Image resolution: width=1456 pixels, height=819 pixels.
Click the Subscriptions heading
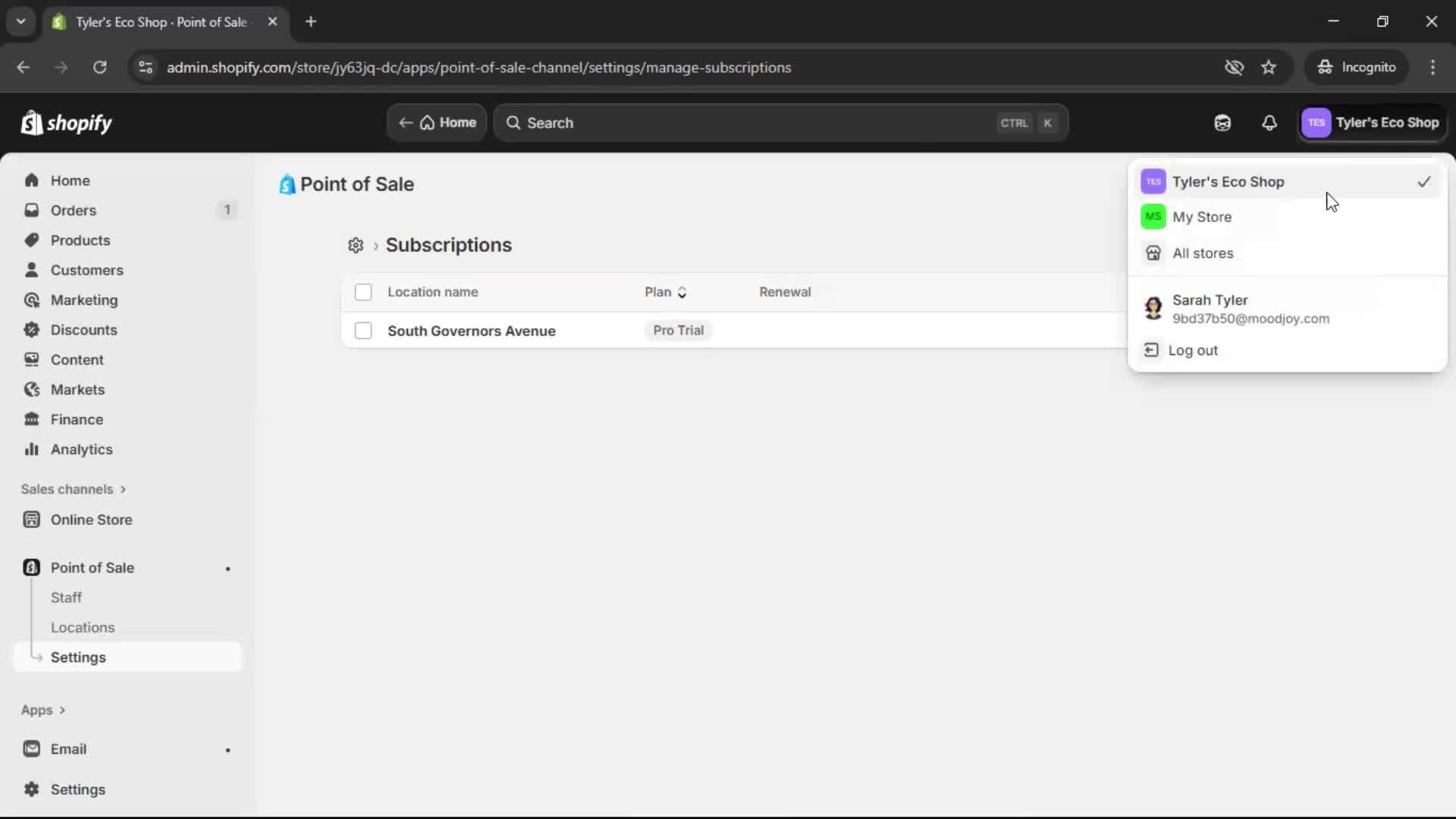[x=448, y=245]
